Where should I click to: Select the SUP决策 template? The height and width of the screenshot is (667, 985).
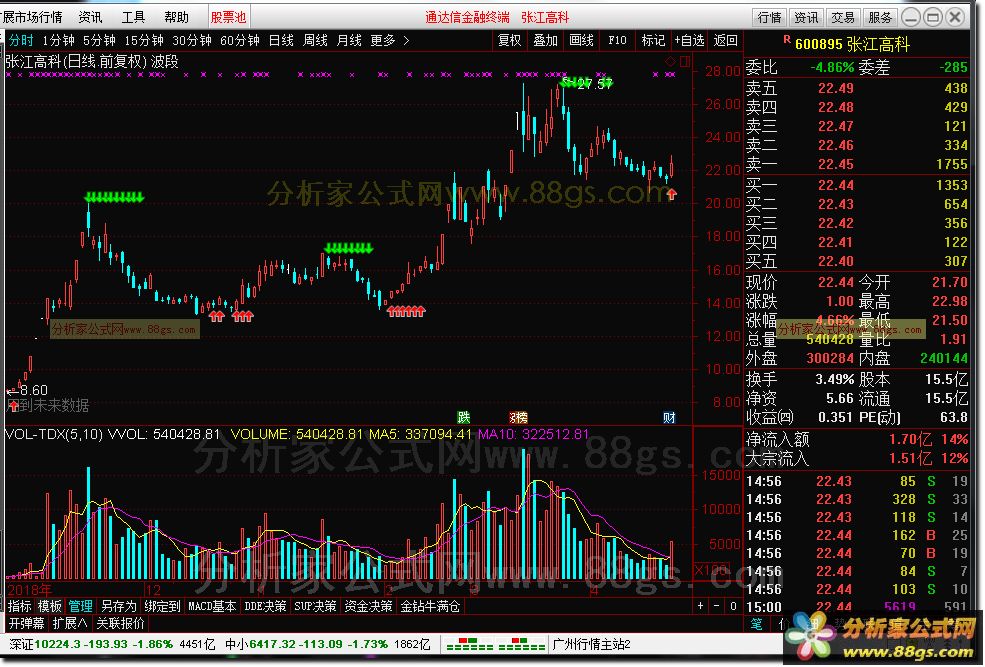[315, 606]
